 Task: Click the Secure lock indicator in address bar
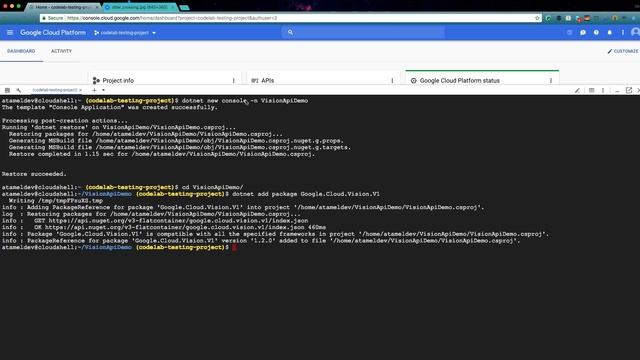click(53, 18)
